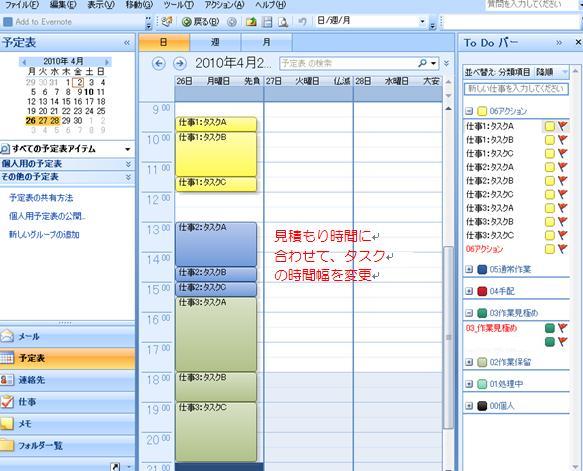Click the red 06アクション task item
This screenshot has width=583, height=471.
click(x=484, y=249)
